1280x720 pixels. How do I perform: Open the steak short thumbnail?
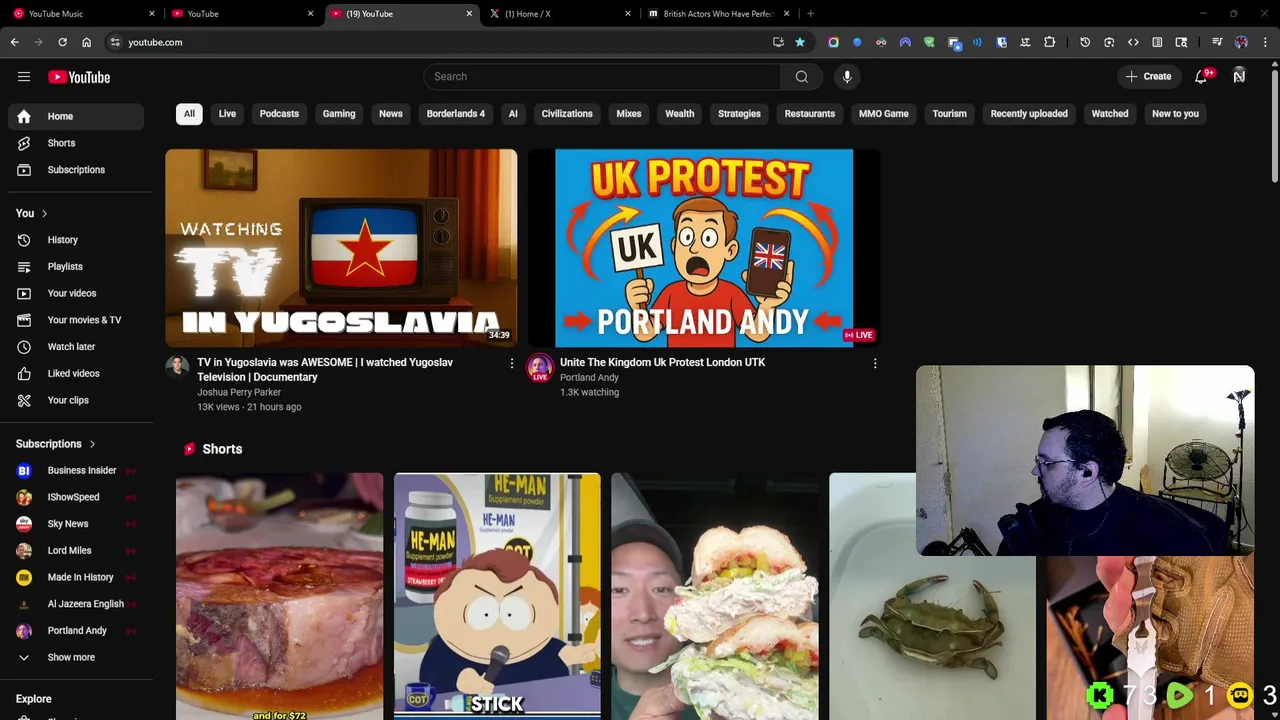coord(279,596)
